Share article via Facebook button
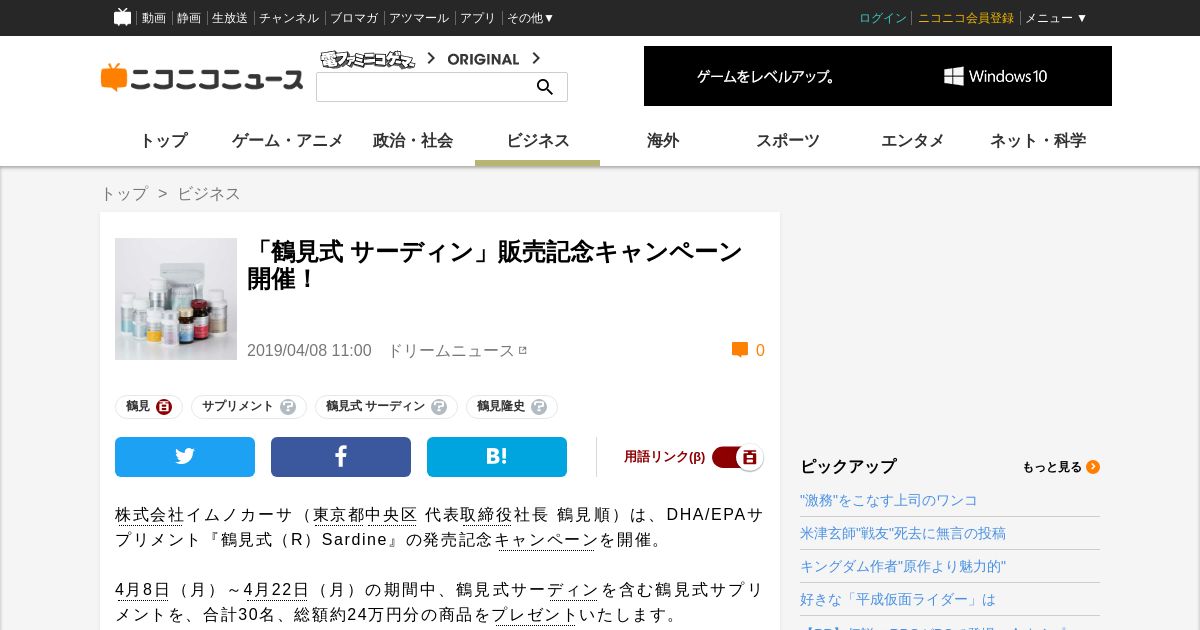The width and height of the screenshot is (1200, 630). tap(341, 457)
